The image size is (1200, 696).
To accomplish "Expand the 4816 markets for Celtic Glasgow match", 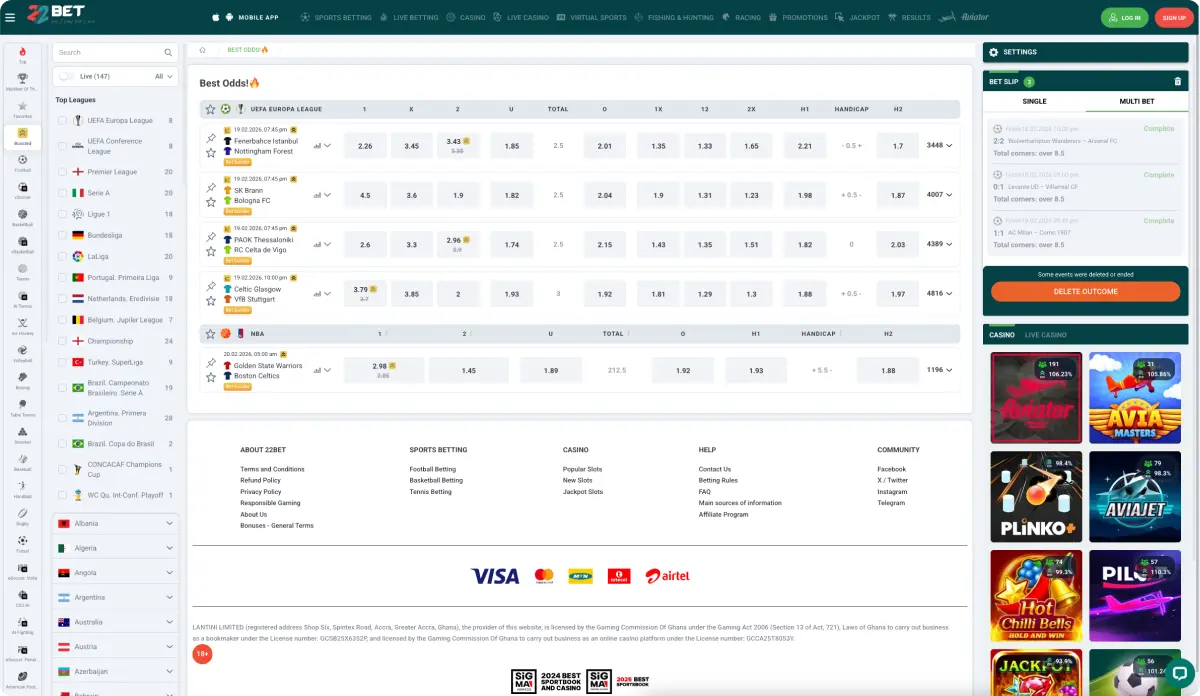I will [x=939, y=294].
